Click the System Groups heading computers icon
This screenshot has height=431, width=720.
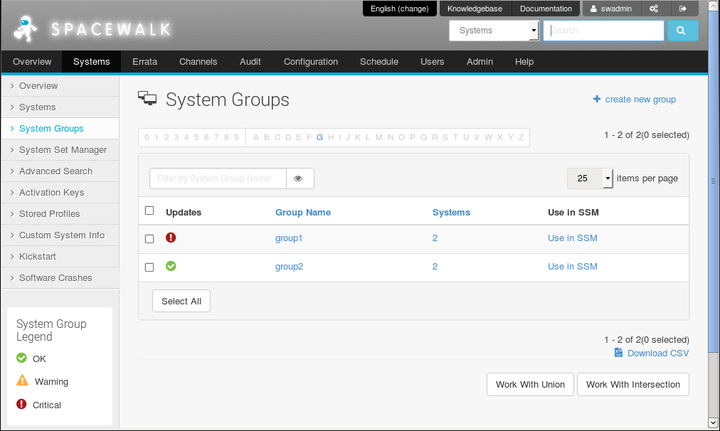click(x=147, y=98)
